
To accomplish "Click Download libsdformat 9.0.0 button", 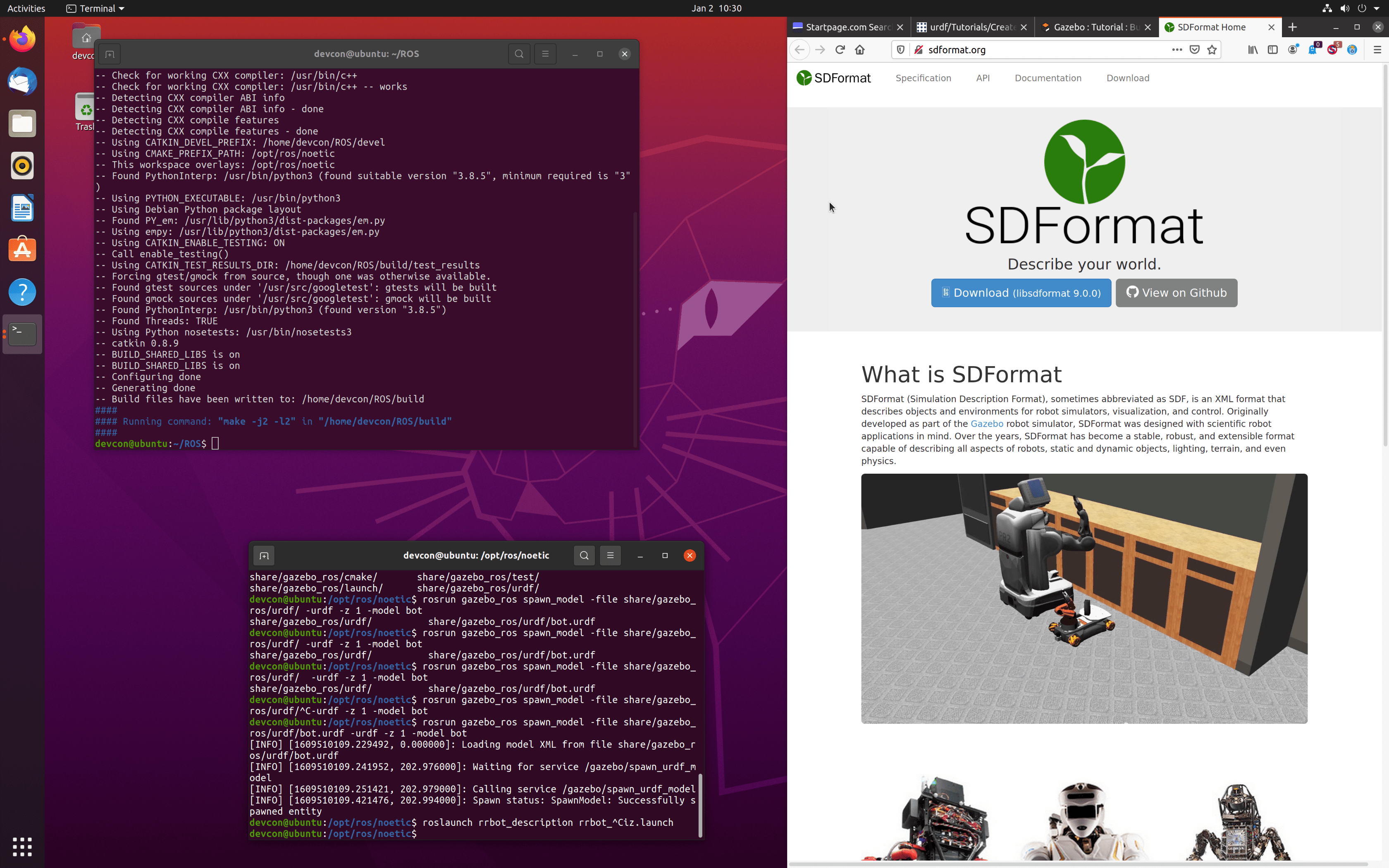I will pyautogui.click(x=1021, y=293).
